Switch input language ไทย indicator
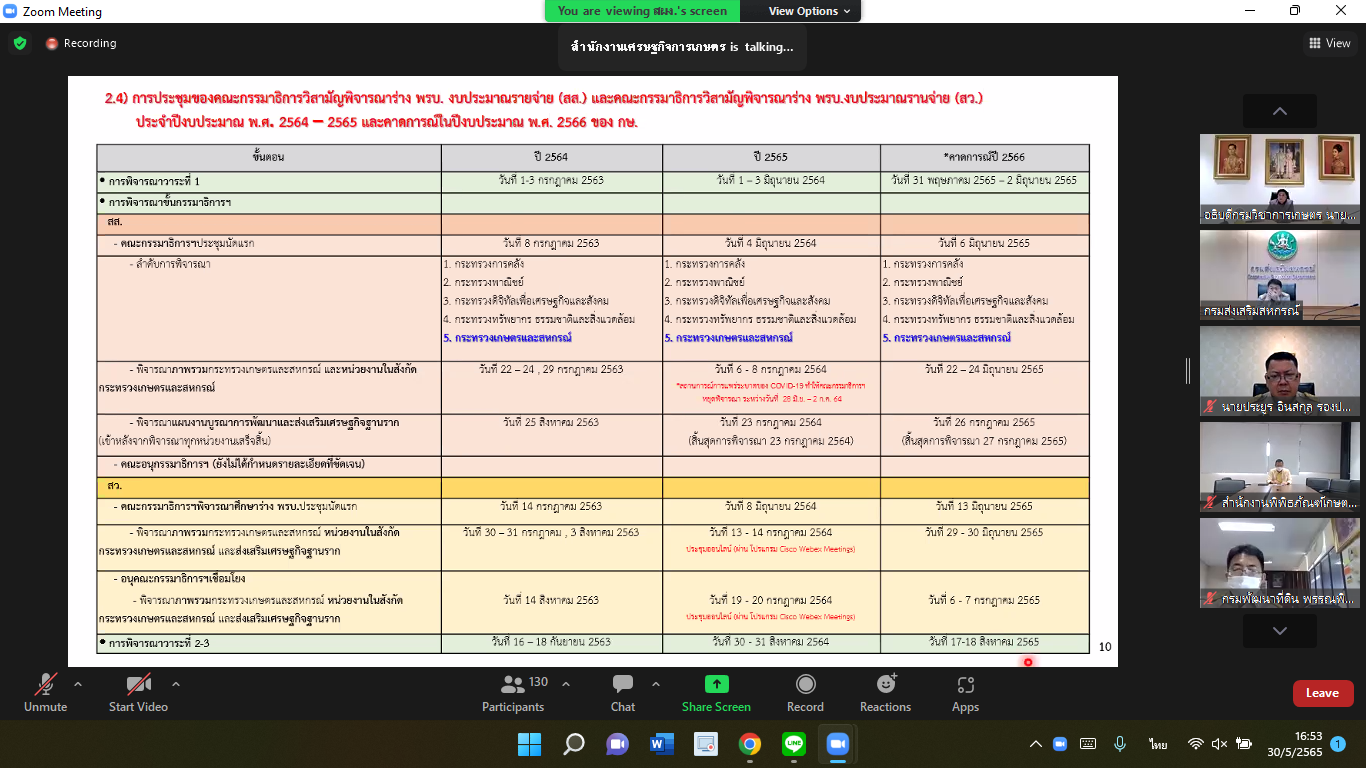The image size is (1366, 768). (1158, 744)
